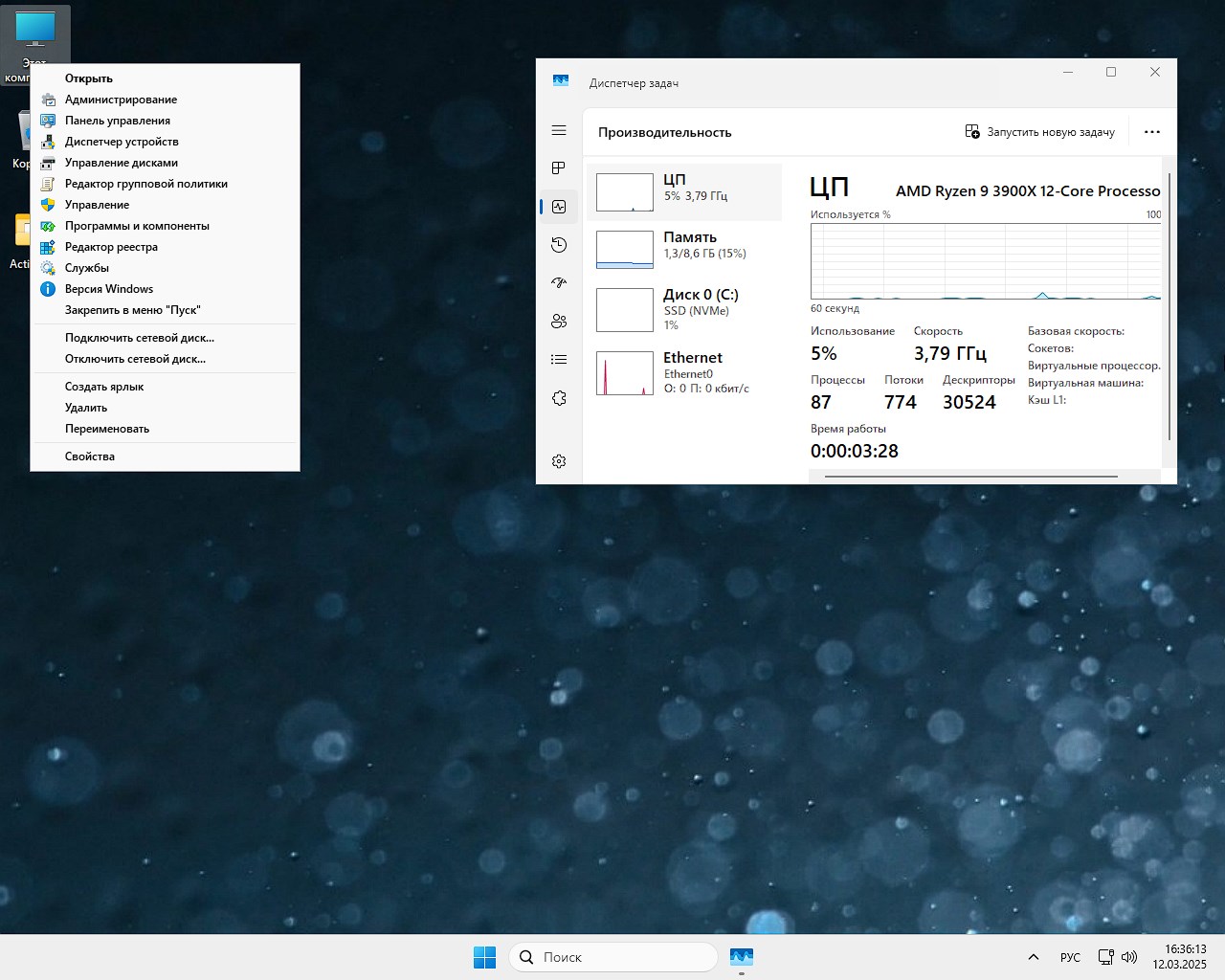
Task: Click the Performance icon in sidebar
Action: 559,207
